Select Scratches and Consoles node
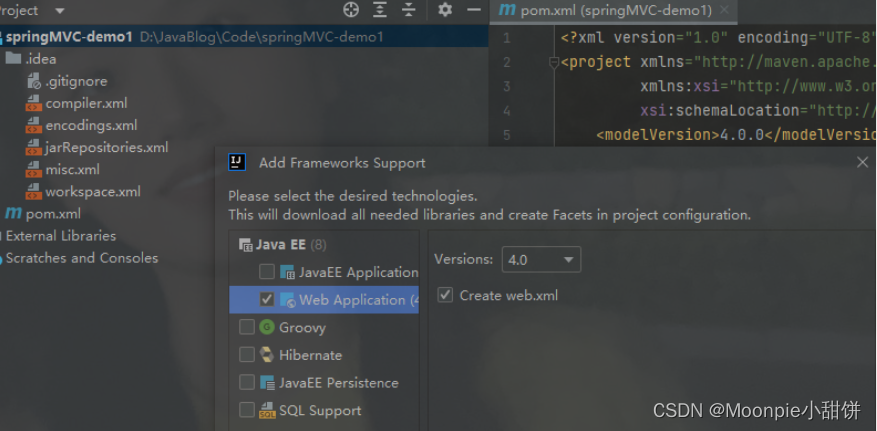Viewport: 877px width, 431px height. click(82, 258)
